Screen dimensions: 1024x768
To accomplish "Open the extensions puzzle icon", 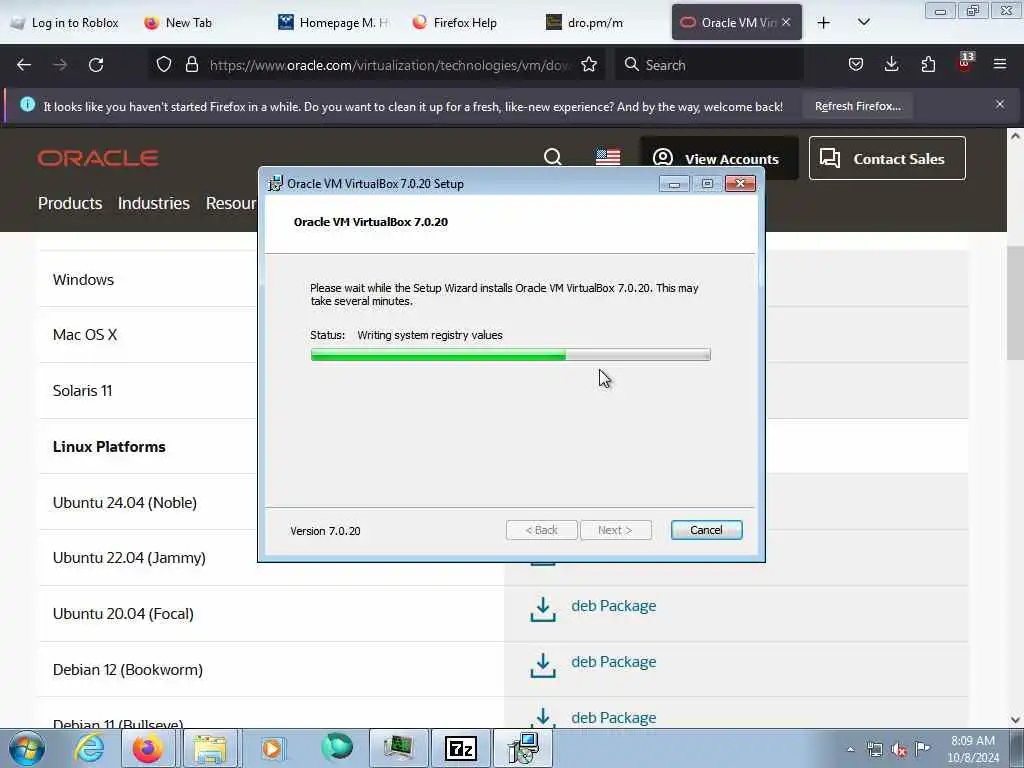I will 928,64.
